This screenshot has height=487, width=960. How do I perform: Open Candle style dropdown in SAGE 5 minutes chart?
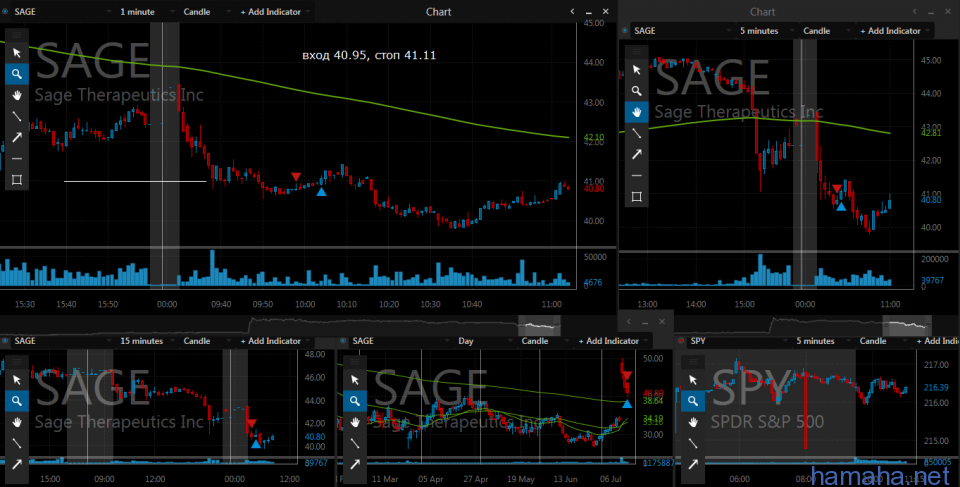pos(828,31)
